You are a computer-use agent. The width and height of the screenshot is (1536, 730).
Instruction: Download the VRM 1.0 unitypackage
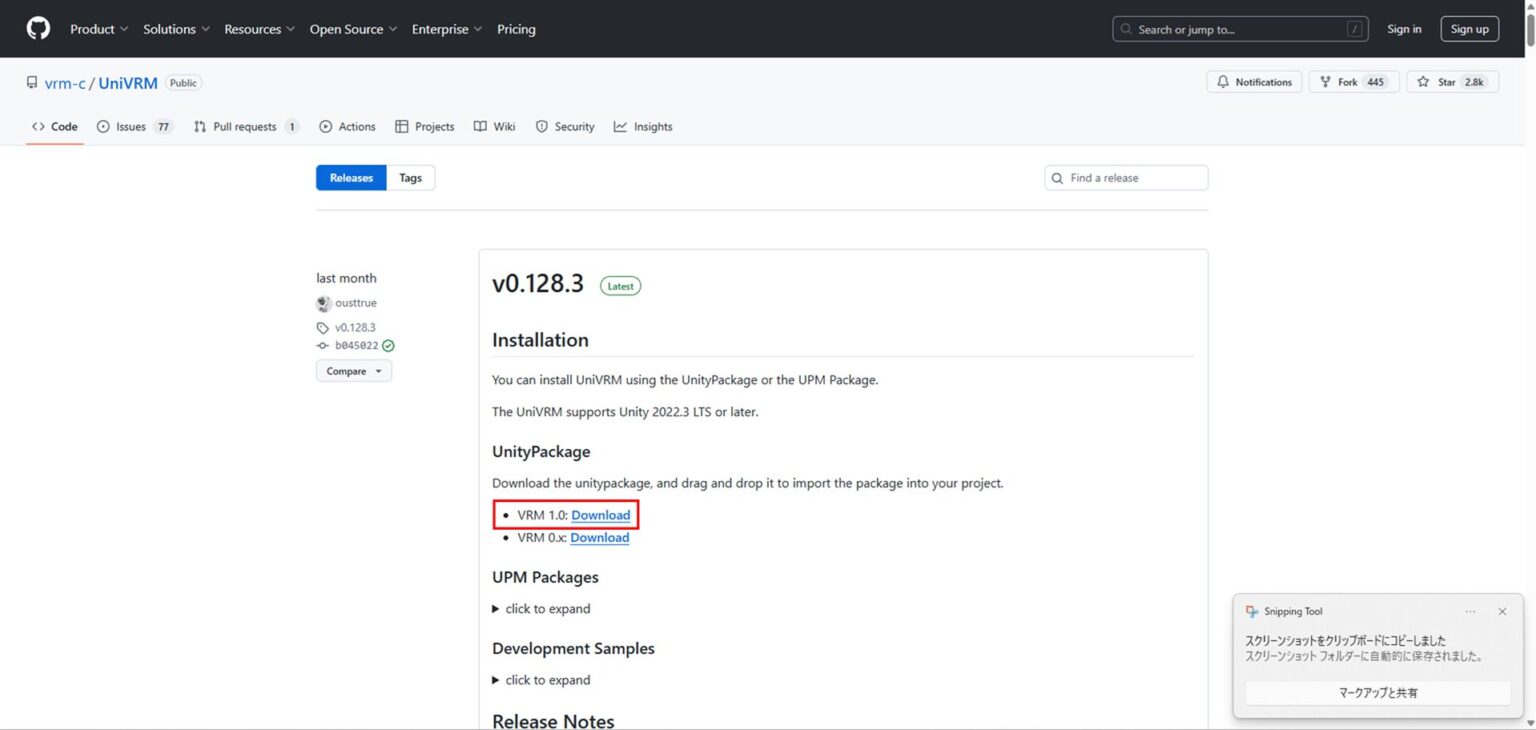(600, 515)
